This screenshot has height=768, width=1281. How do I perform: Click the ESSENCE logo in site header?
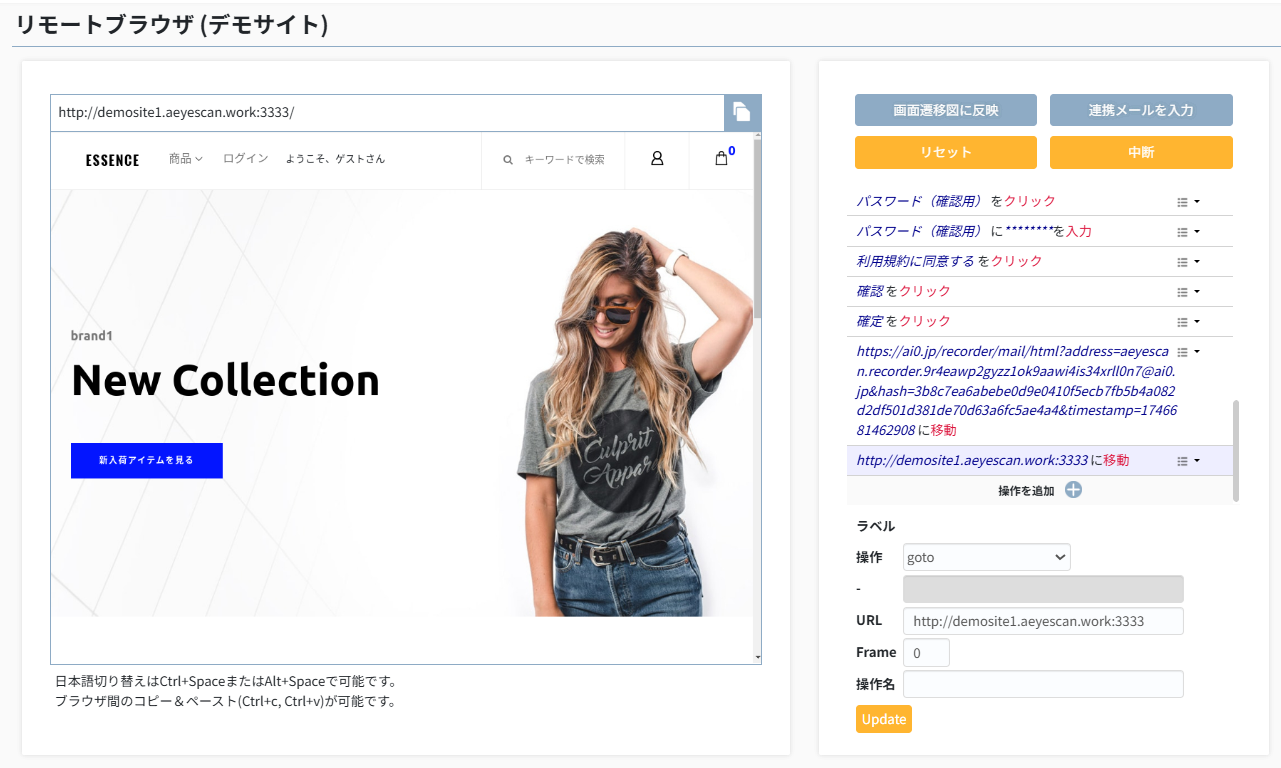point(112,160)
